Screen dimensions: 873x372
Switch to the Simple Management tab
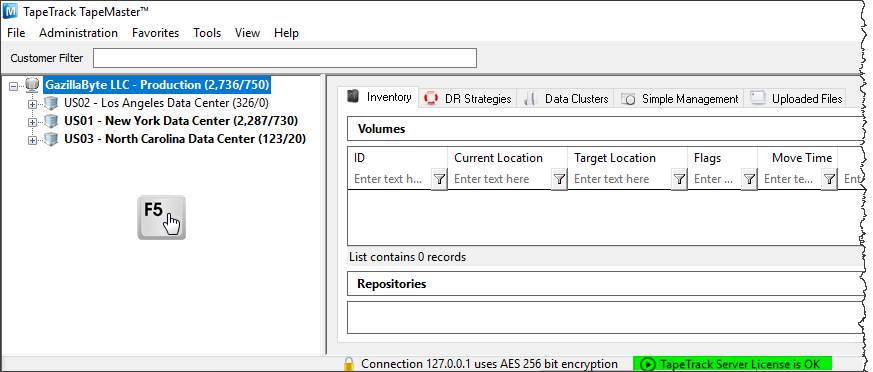[679, 99]
